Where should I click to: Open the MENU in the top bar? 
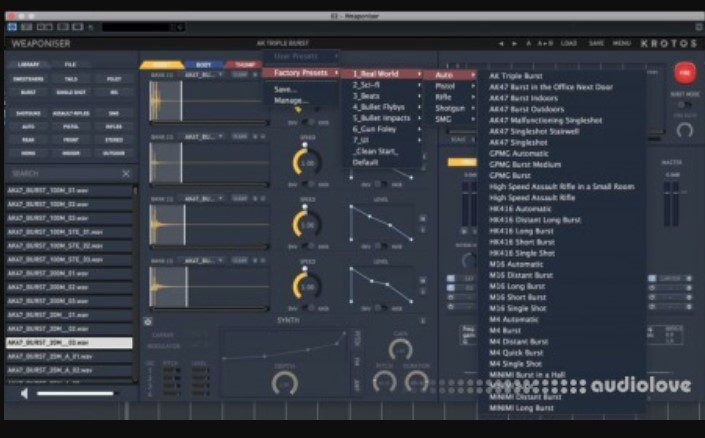(622, 44)
